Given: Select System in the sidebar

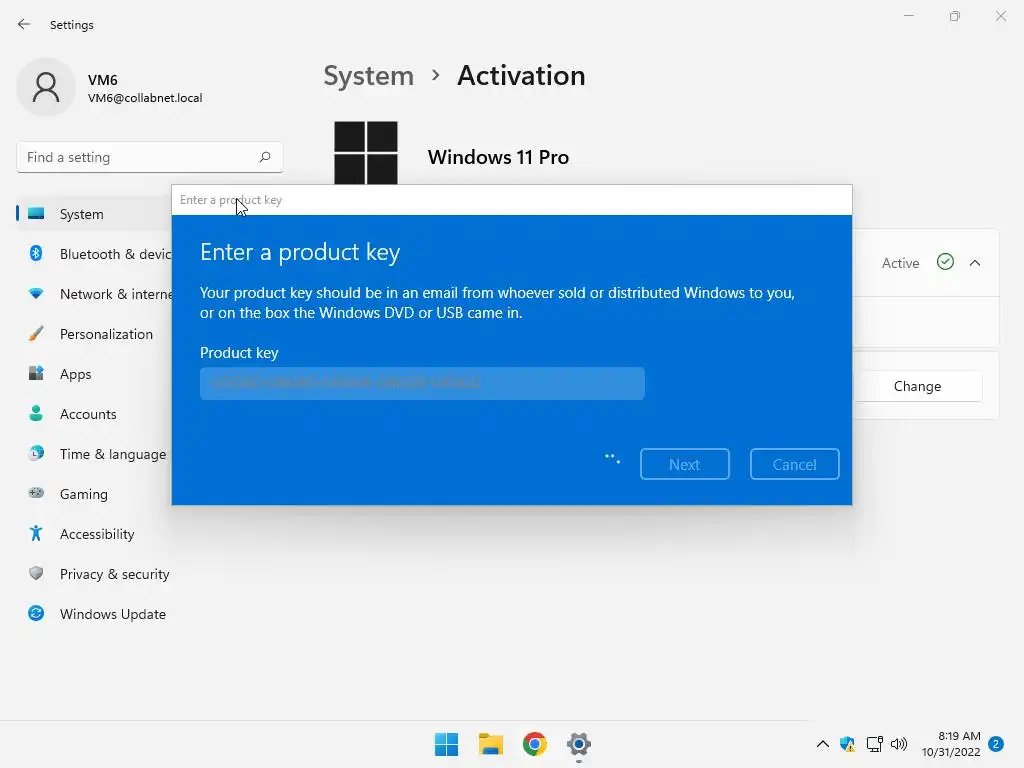Looking at the screenshot, I should pyautogui.click(x=94, y=214).
